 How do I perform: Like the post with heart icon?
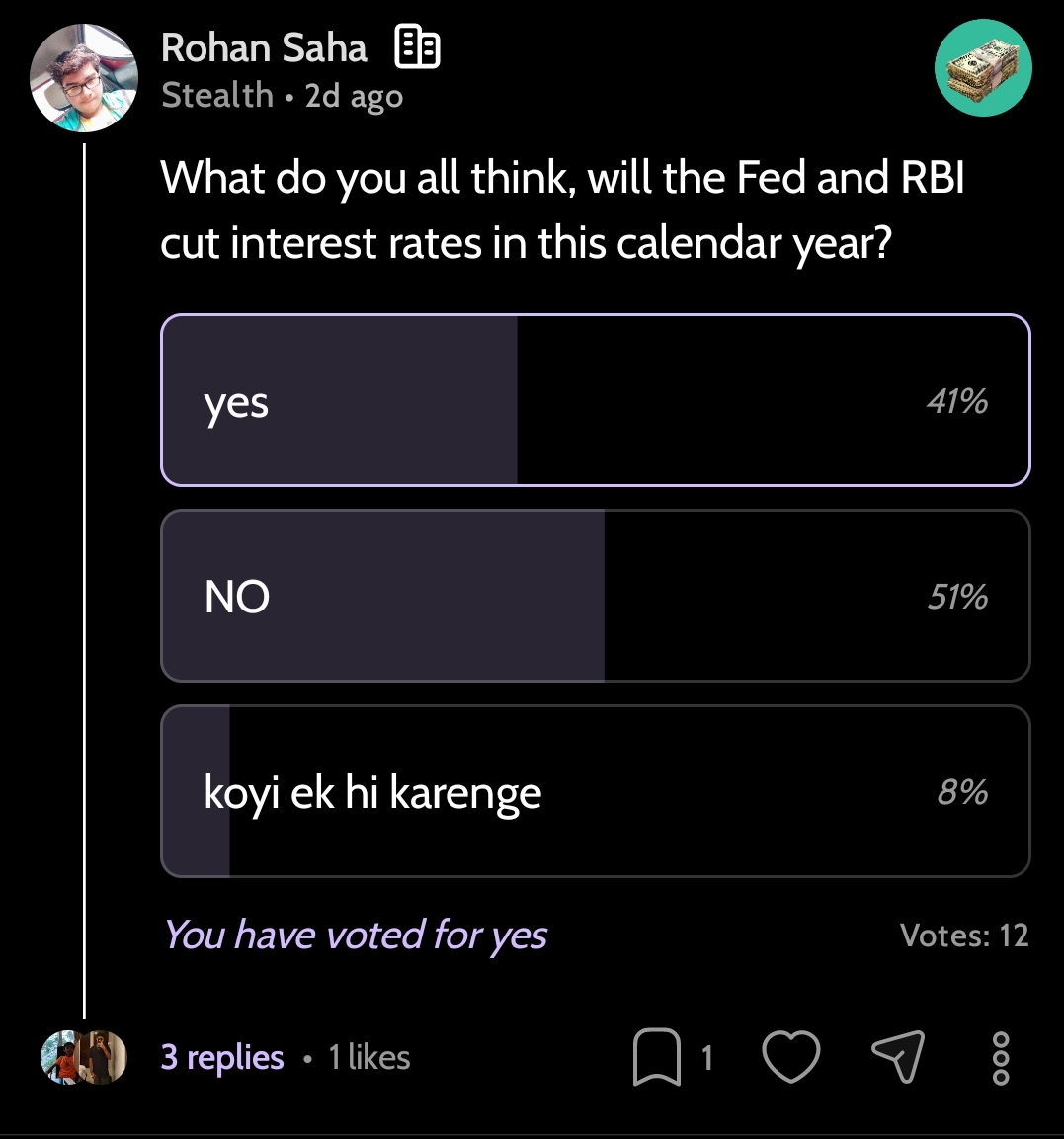791,1057
